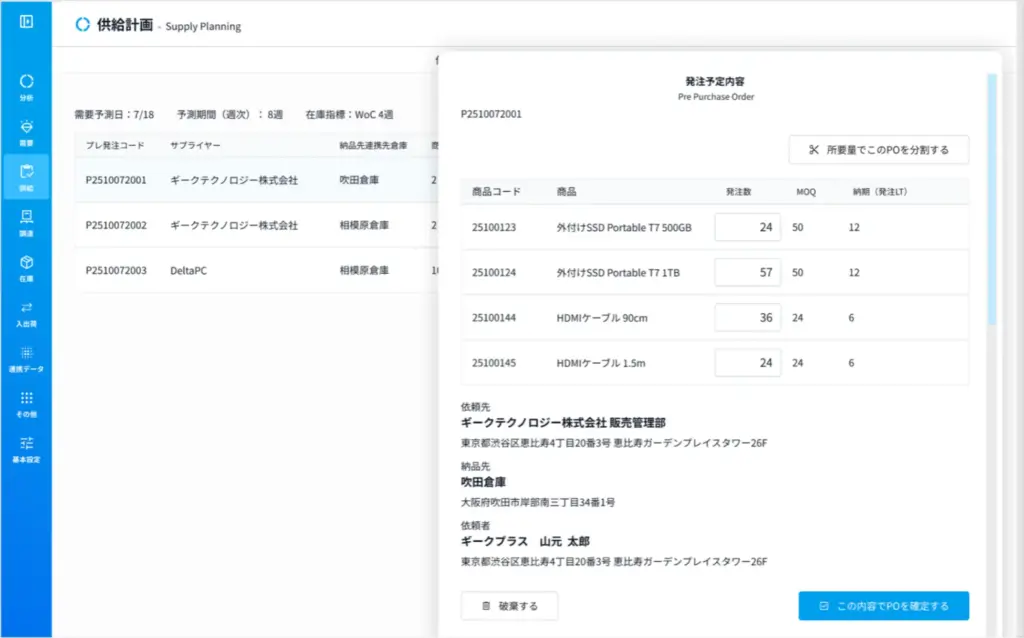Open the 調達 section in the sidebar
Image resolution: width=1024 pixels, height=638 pixels.
tap(26, 223)
